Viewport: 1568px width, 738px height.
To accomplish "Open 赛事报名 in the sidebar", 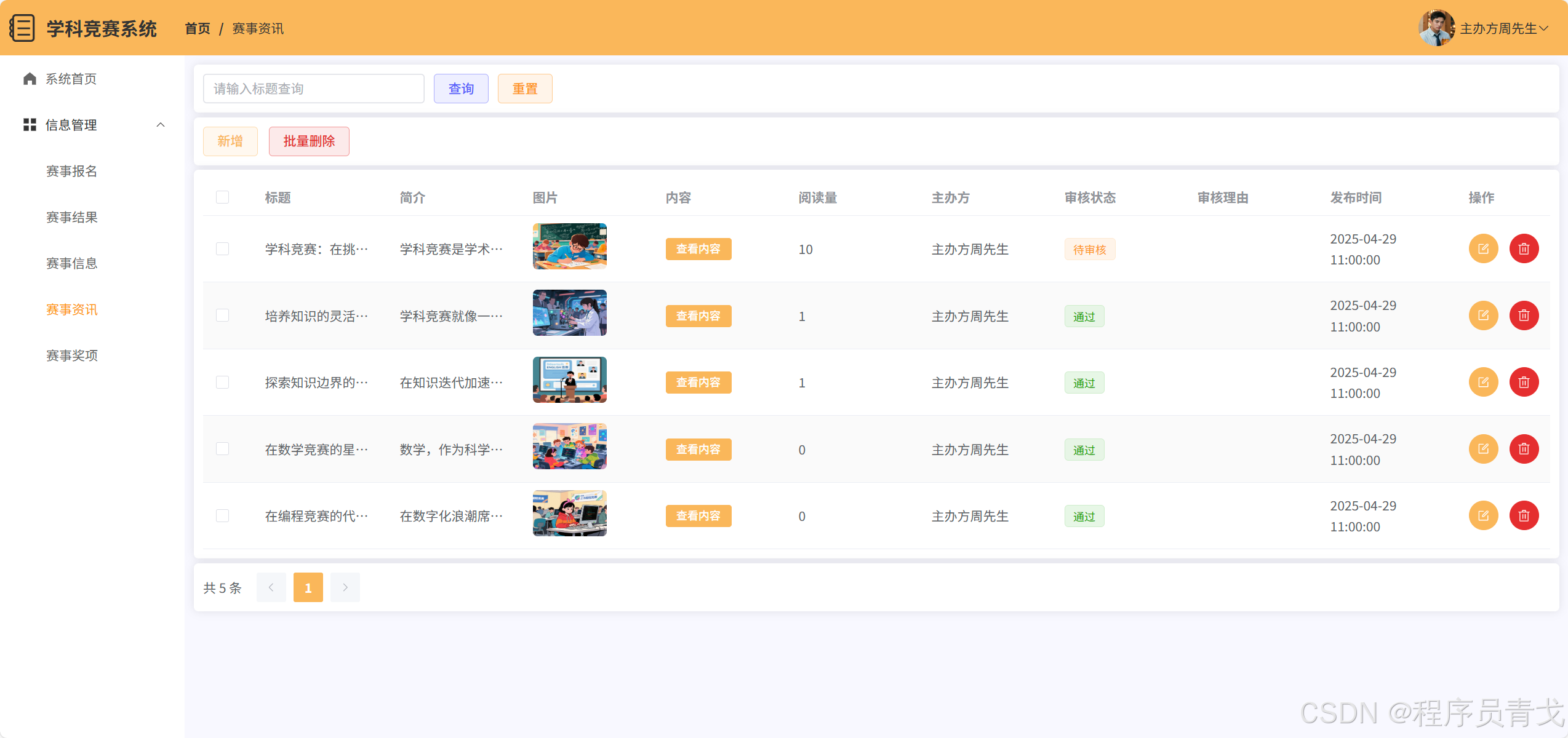I will coord(72,171).
